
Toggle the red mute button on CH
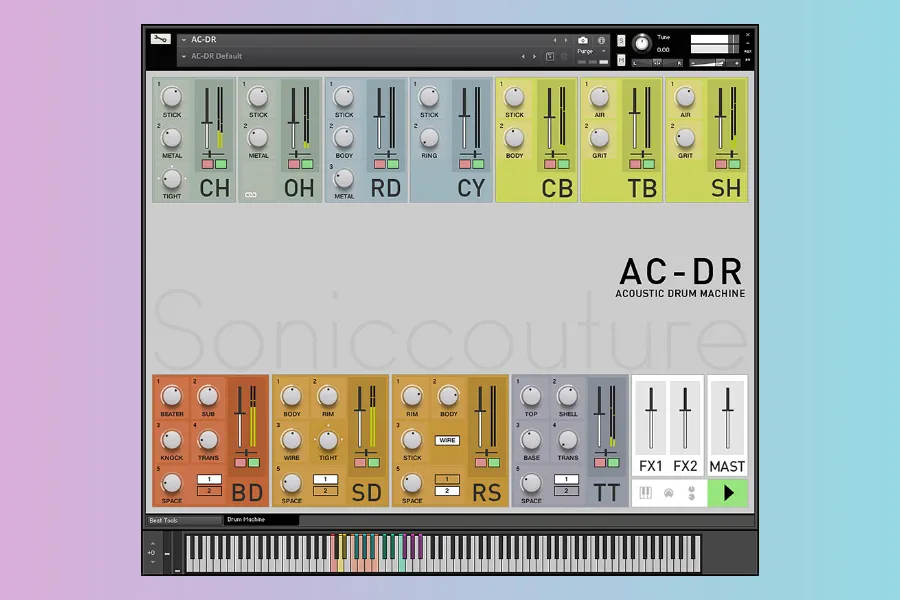click(x=208, y=163)
